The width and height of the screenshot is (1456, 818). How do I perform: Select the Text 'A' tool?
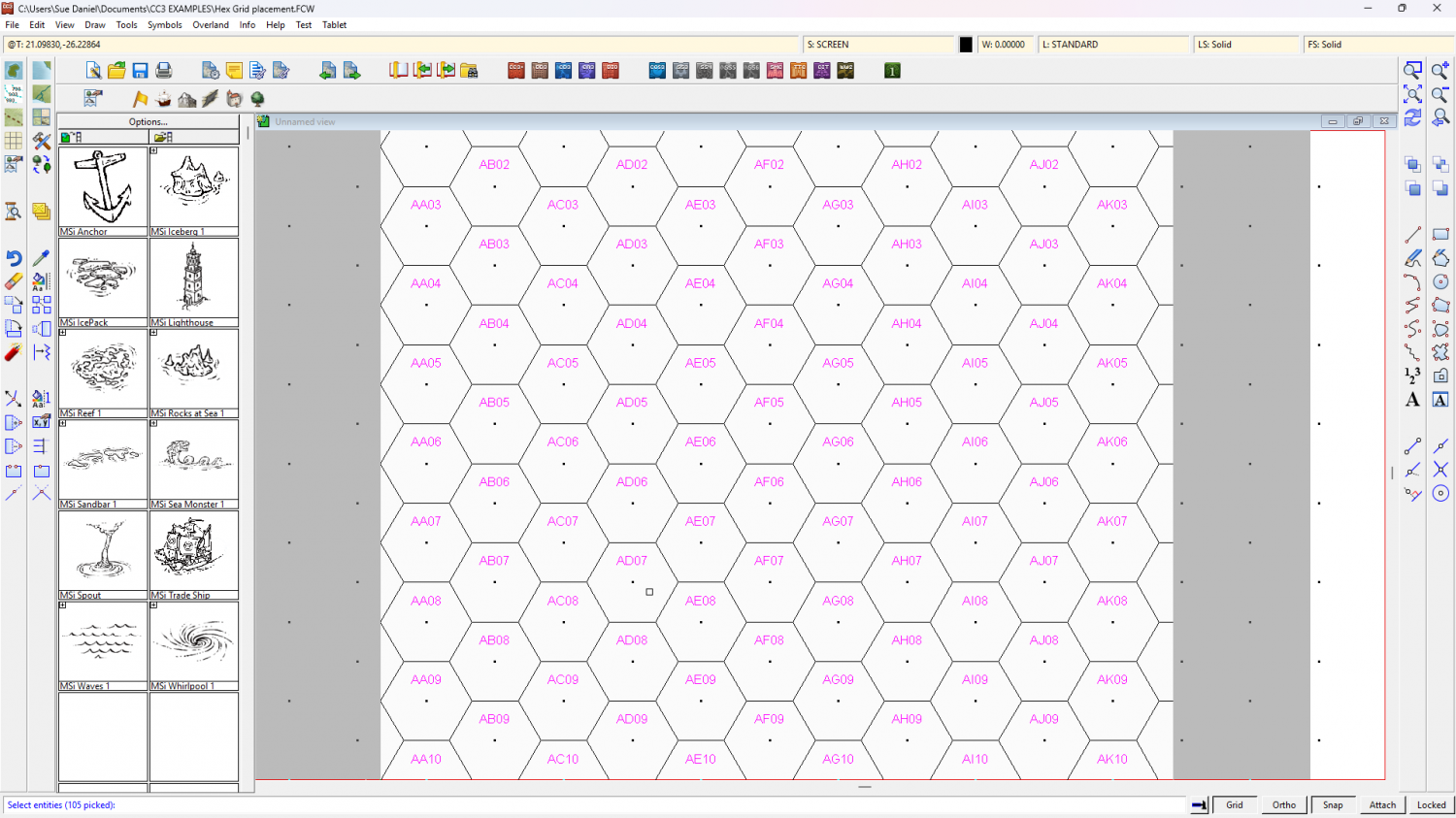tap(1412, 400)
